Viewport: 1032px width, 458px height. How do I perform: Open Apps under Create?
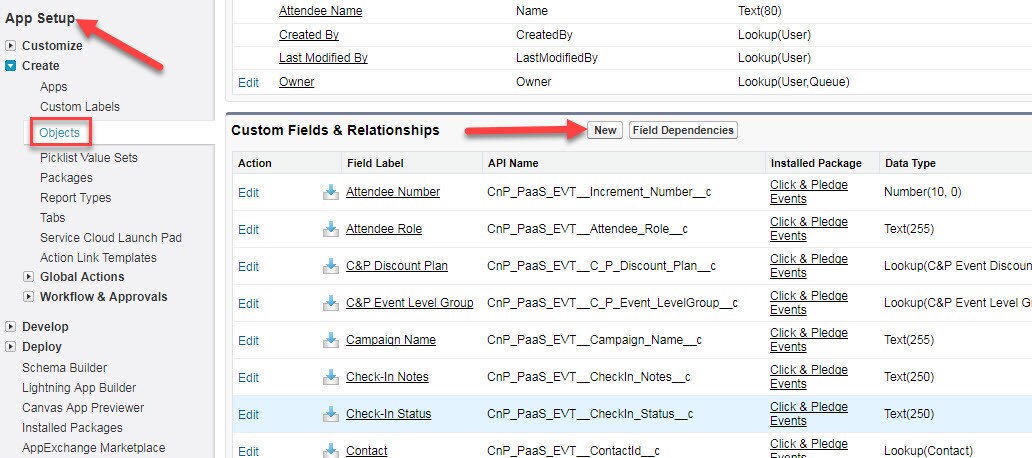tap(53, 87)
